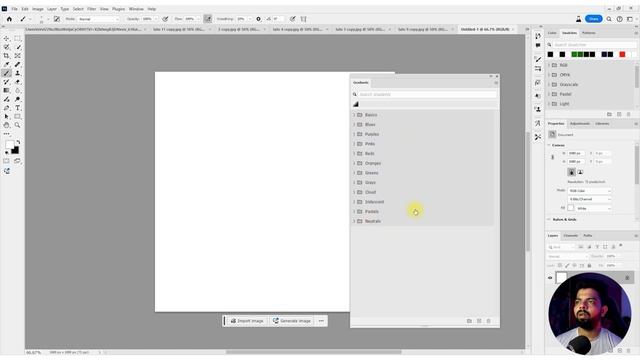
Task: Click the lock icon on the Background layer
Action: pyautogui.click(x=627, y=278)
